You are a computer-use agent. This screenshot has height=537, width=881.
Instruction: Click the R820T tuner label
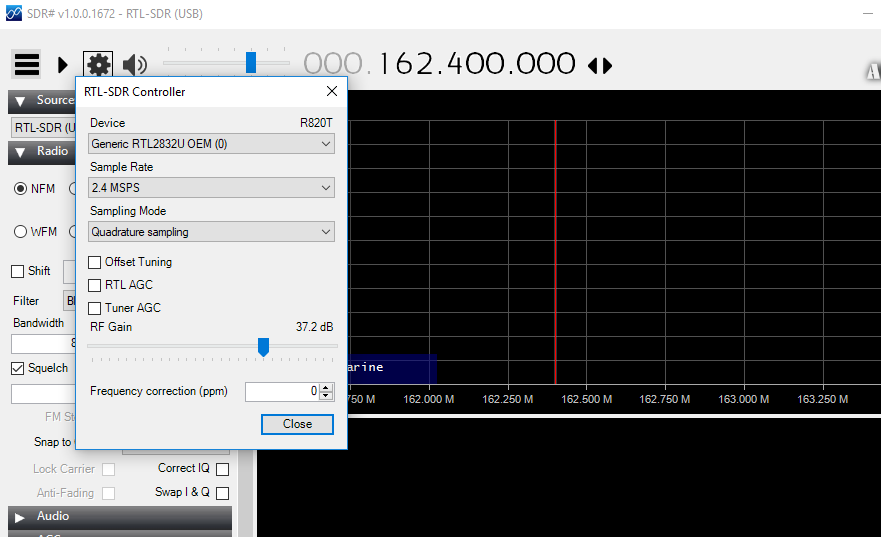click(x=316, y=123)
